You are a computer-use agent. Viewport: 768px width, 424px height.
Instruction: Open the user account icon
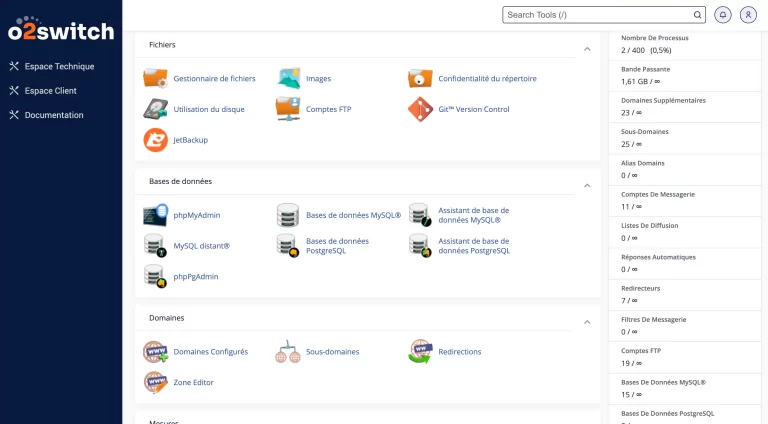[x=748, y=15]
